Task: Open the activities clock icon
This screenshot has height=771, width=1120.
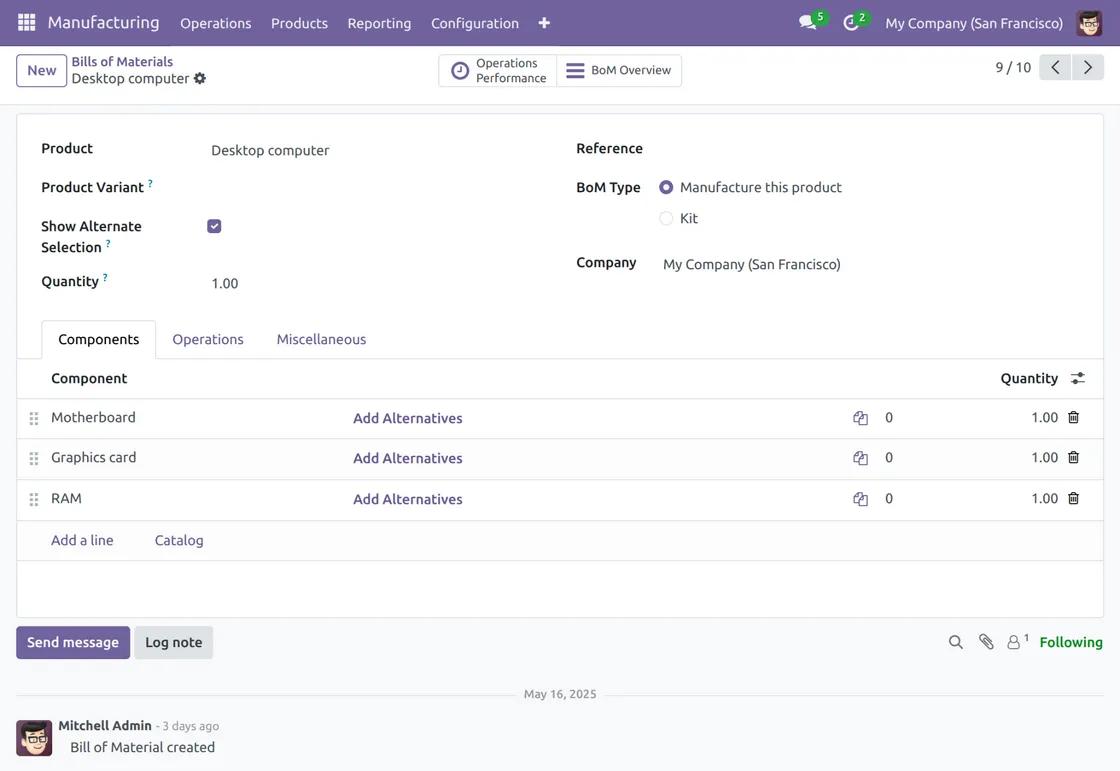Action: tap(851, 23)
